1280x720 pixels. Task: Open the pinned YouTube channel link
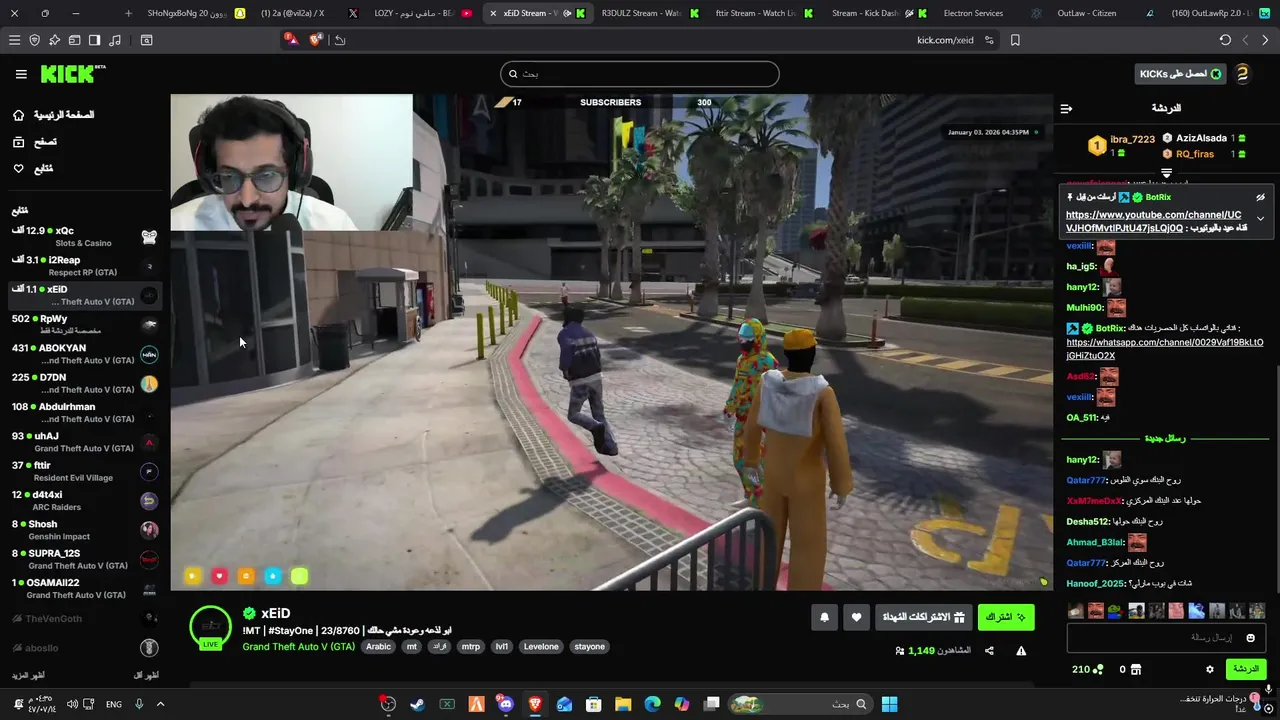(1153, 221)
